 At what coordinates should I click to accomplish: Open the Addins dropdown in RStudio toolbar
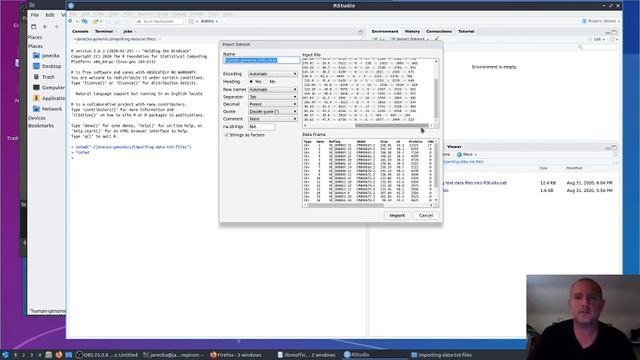pos(209,21)
